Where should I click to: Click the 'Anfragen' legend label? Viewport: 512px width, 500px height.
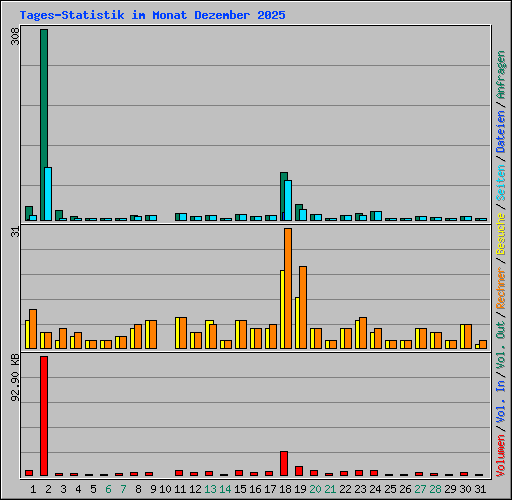pyautogui.click(x=501, y=75)
